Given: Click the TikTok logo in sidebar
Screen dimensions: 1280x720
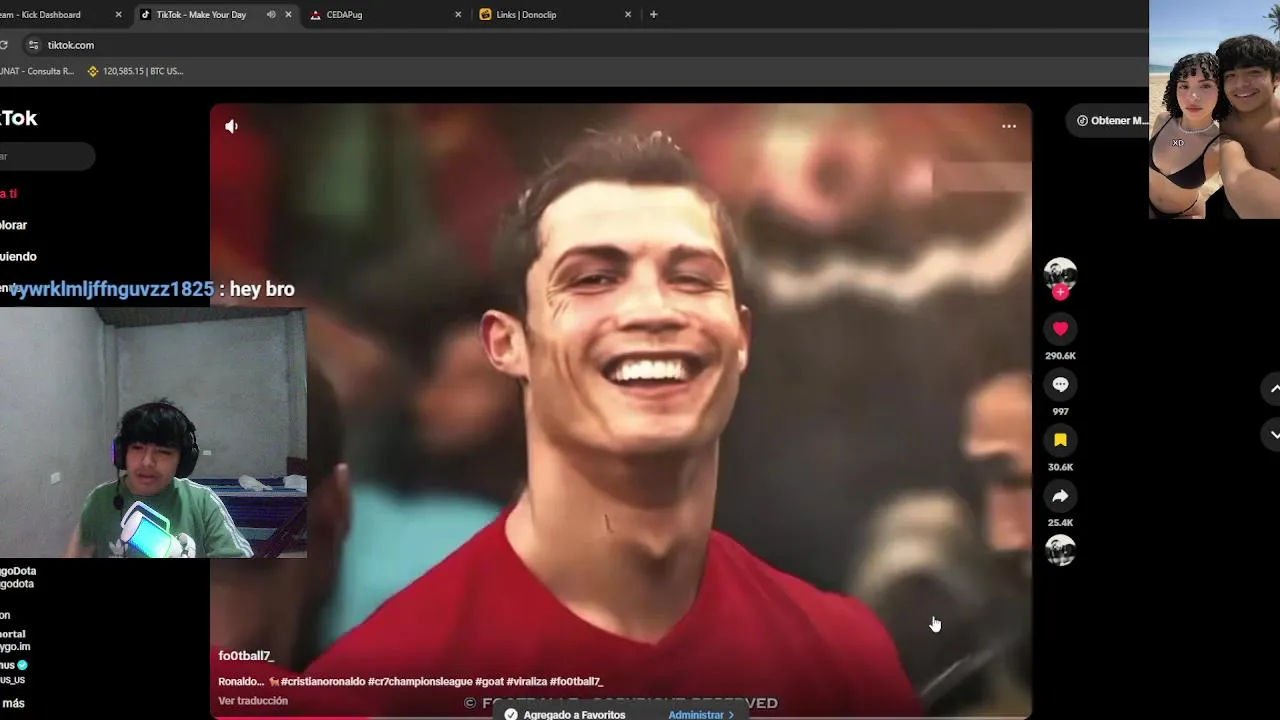Looking at the screenshot, I should [18, 118].
